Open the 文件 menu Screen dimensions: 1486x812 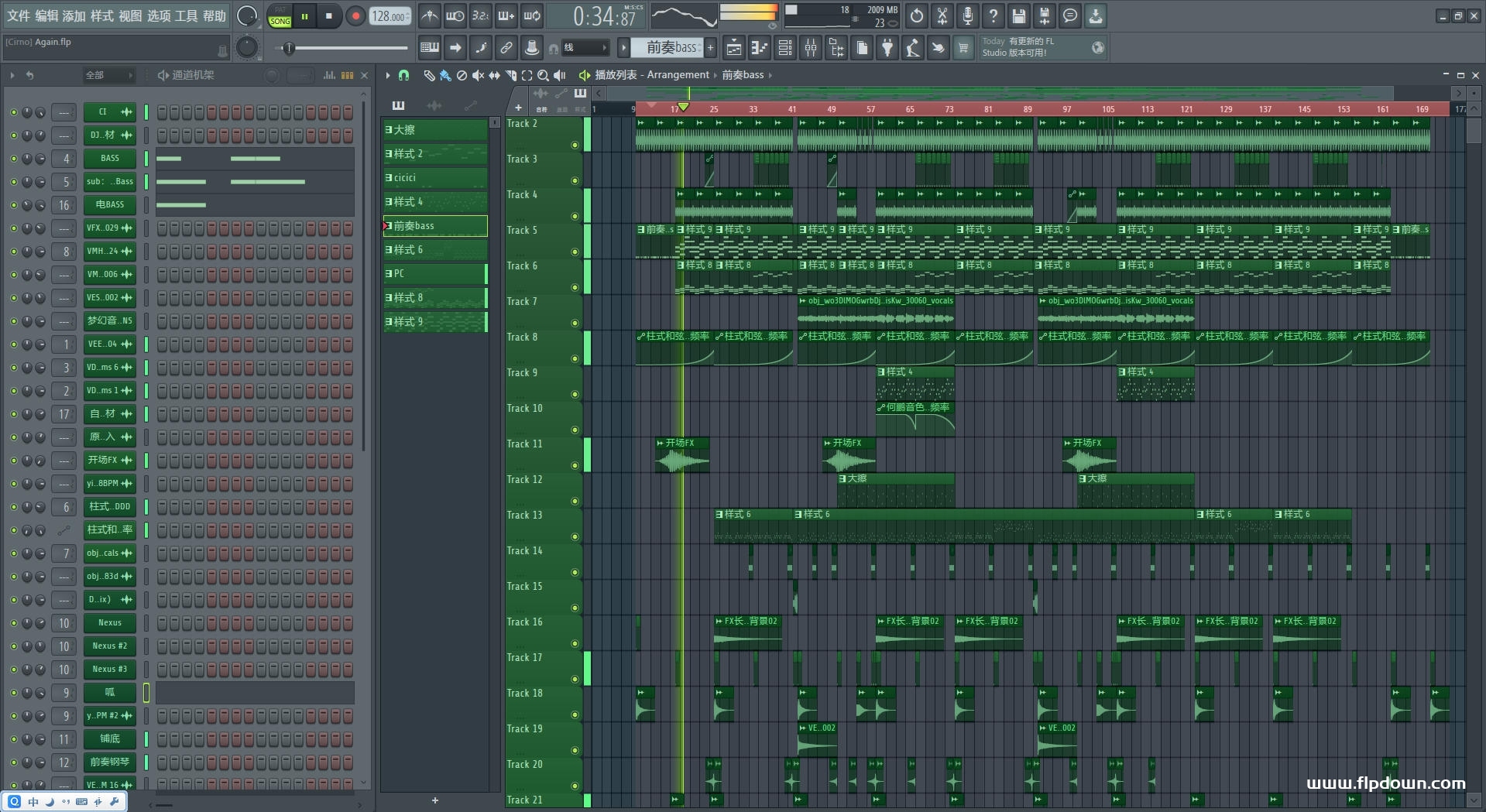point(19,16)
